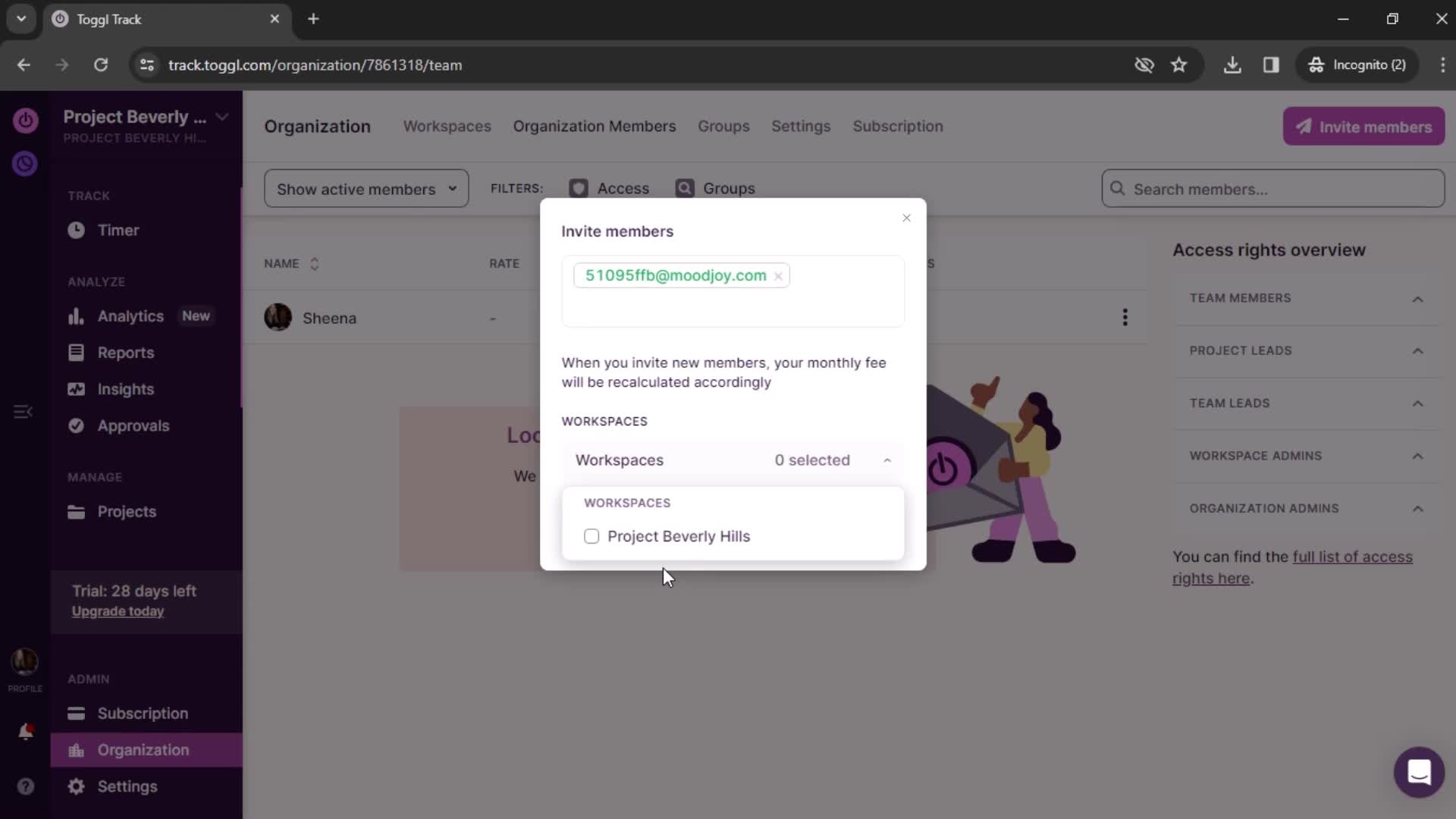Image resolution: width=1456 pixels, height=819 pixels.
Task: Switch to the Organization Members tab
Action: click(x=595, y=126)
